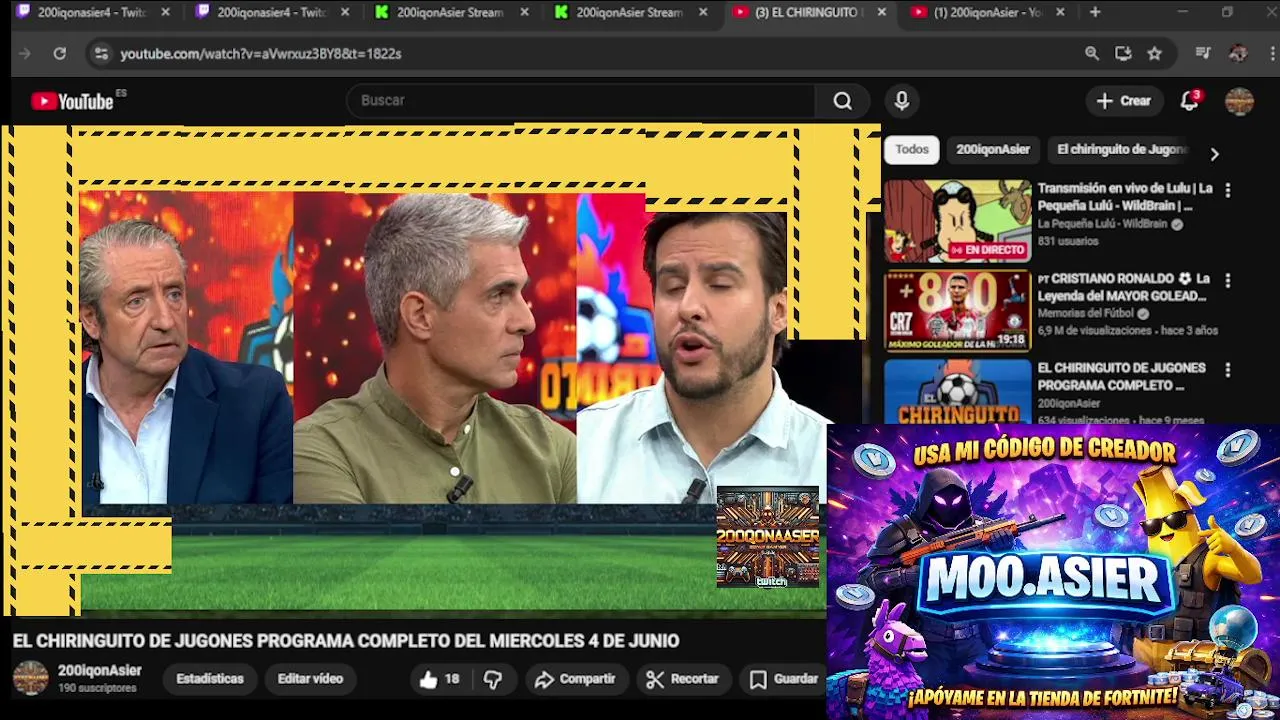Click the Recortar clip button

click(x=683, y=679)
